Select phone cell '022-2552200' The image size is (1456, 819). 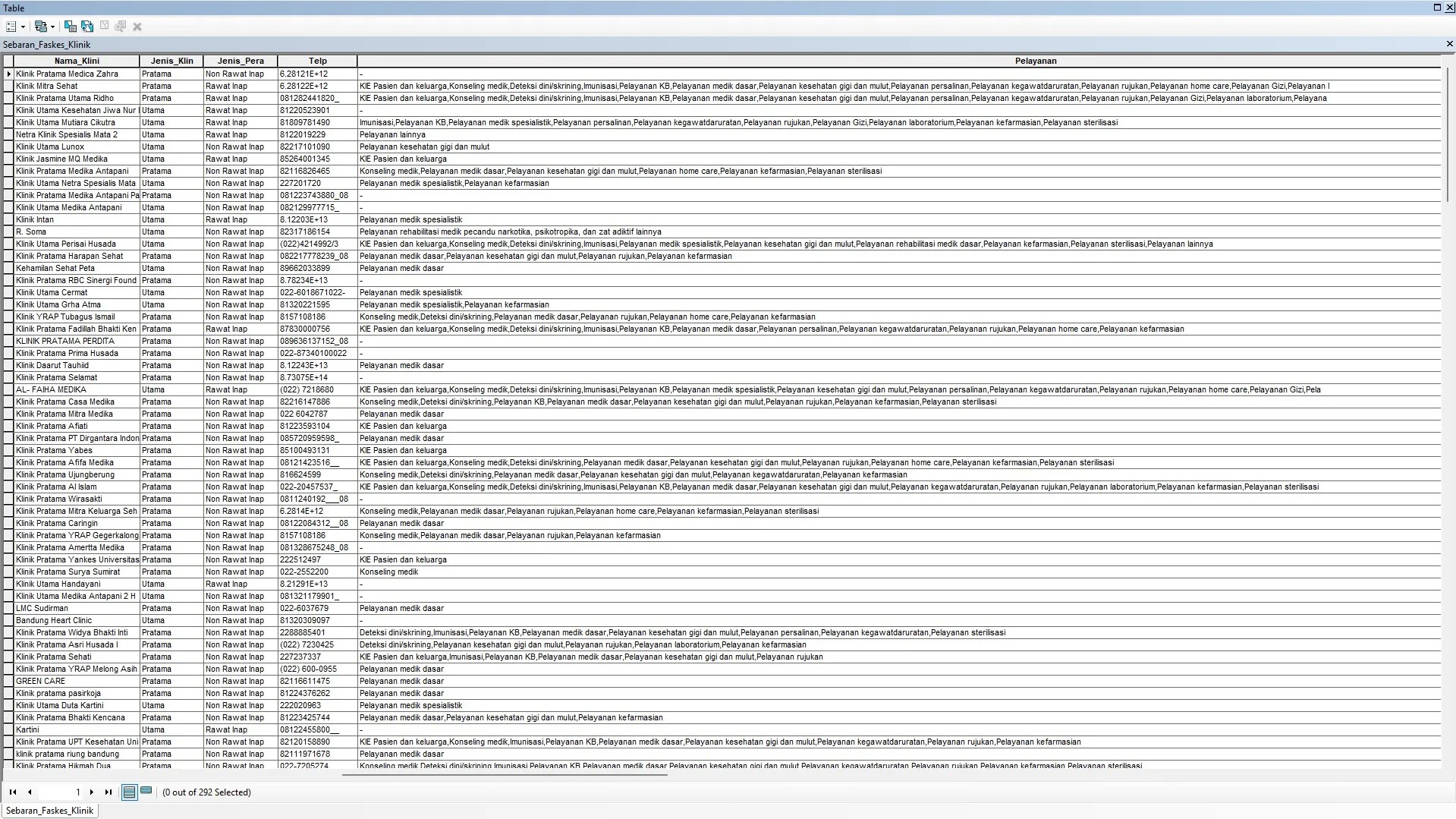(x=318, y=572)
